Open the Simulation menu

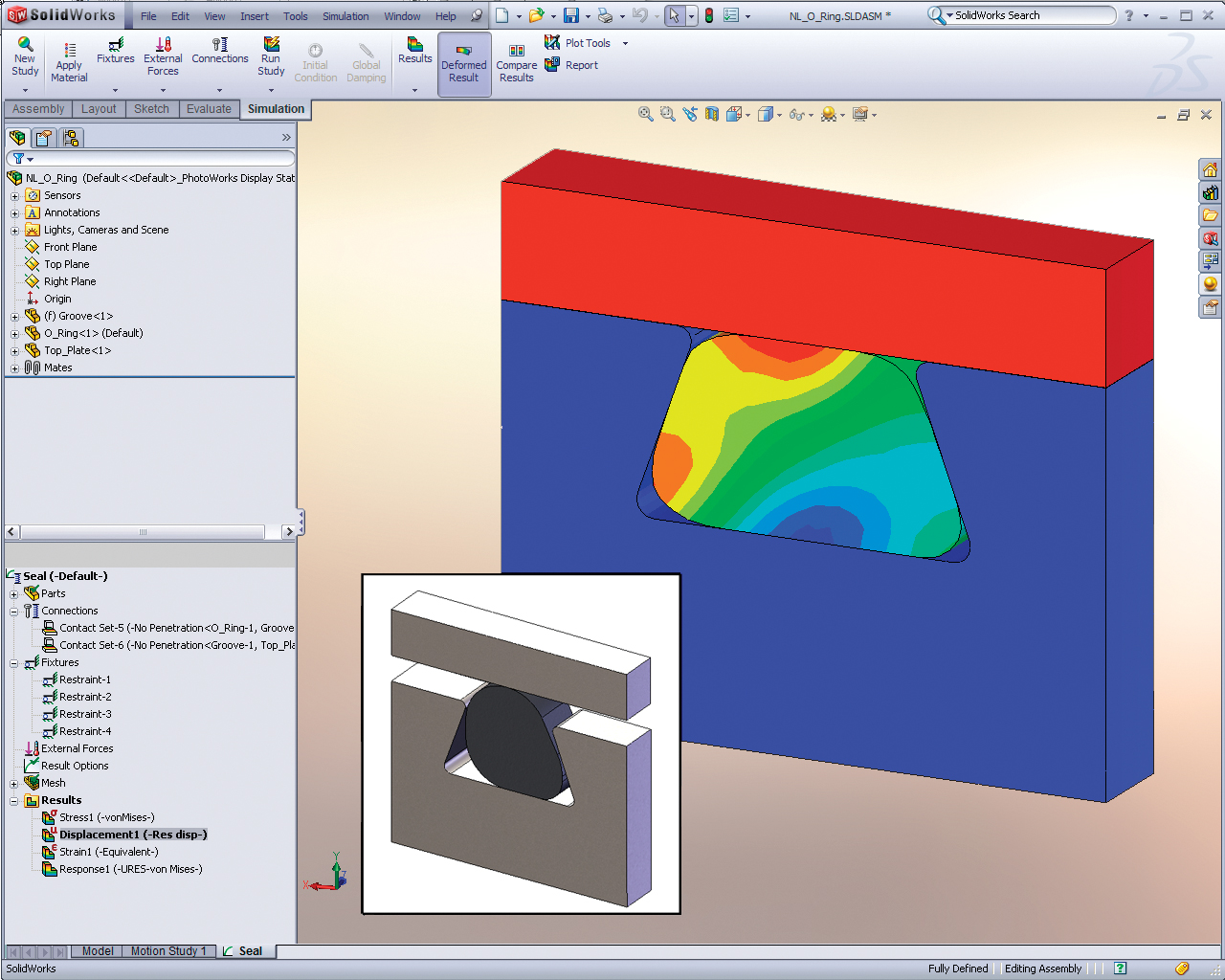(345, 16)
